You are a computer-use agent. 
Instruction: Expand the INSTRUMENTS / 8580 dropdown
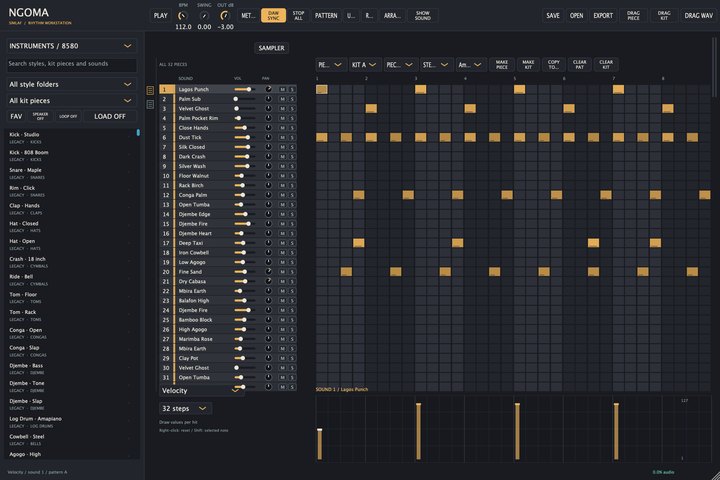(72, 46)
